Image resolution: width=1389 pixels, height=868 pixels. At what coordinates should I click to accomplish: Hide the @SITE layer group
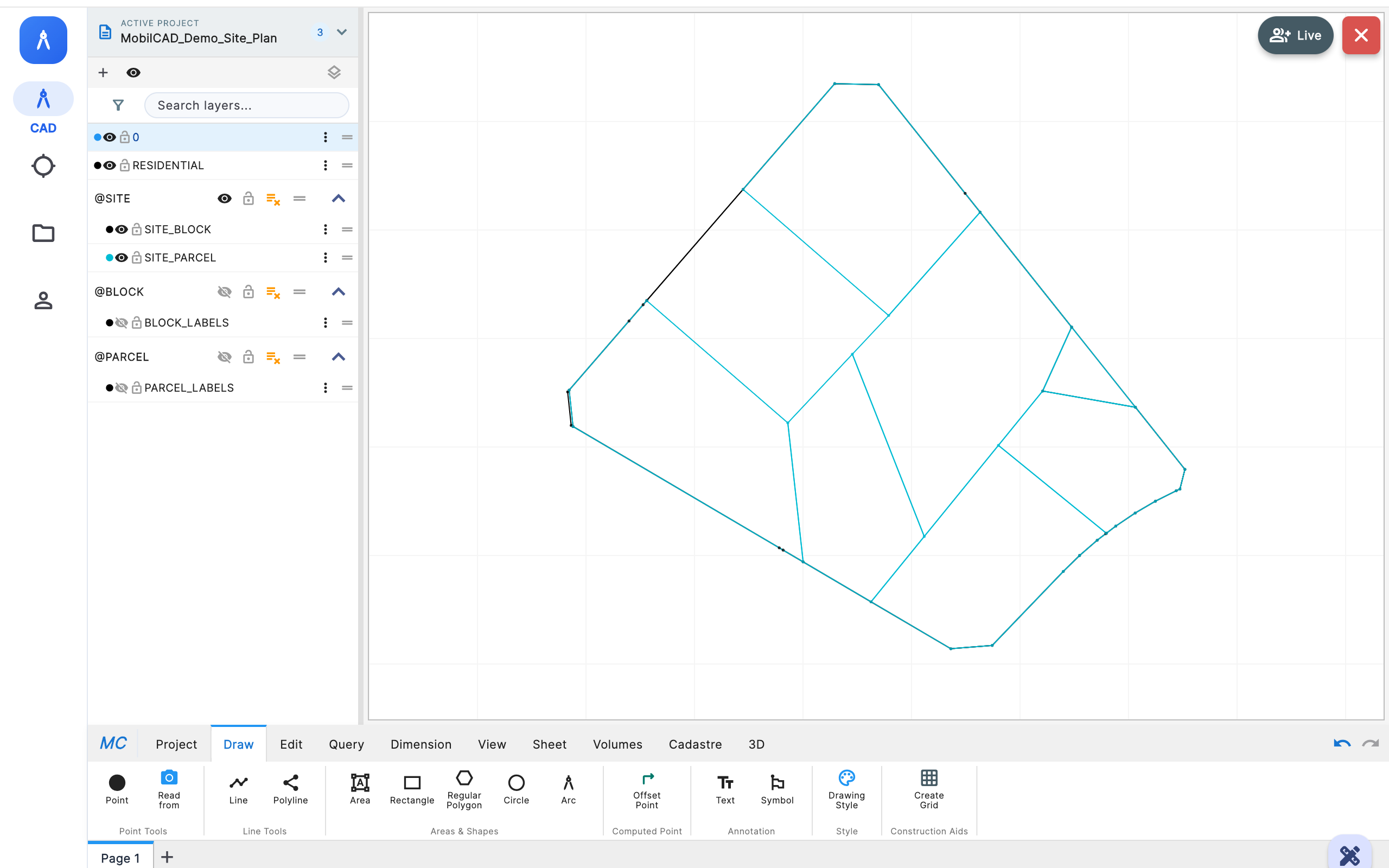click(225, 199)
